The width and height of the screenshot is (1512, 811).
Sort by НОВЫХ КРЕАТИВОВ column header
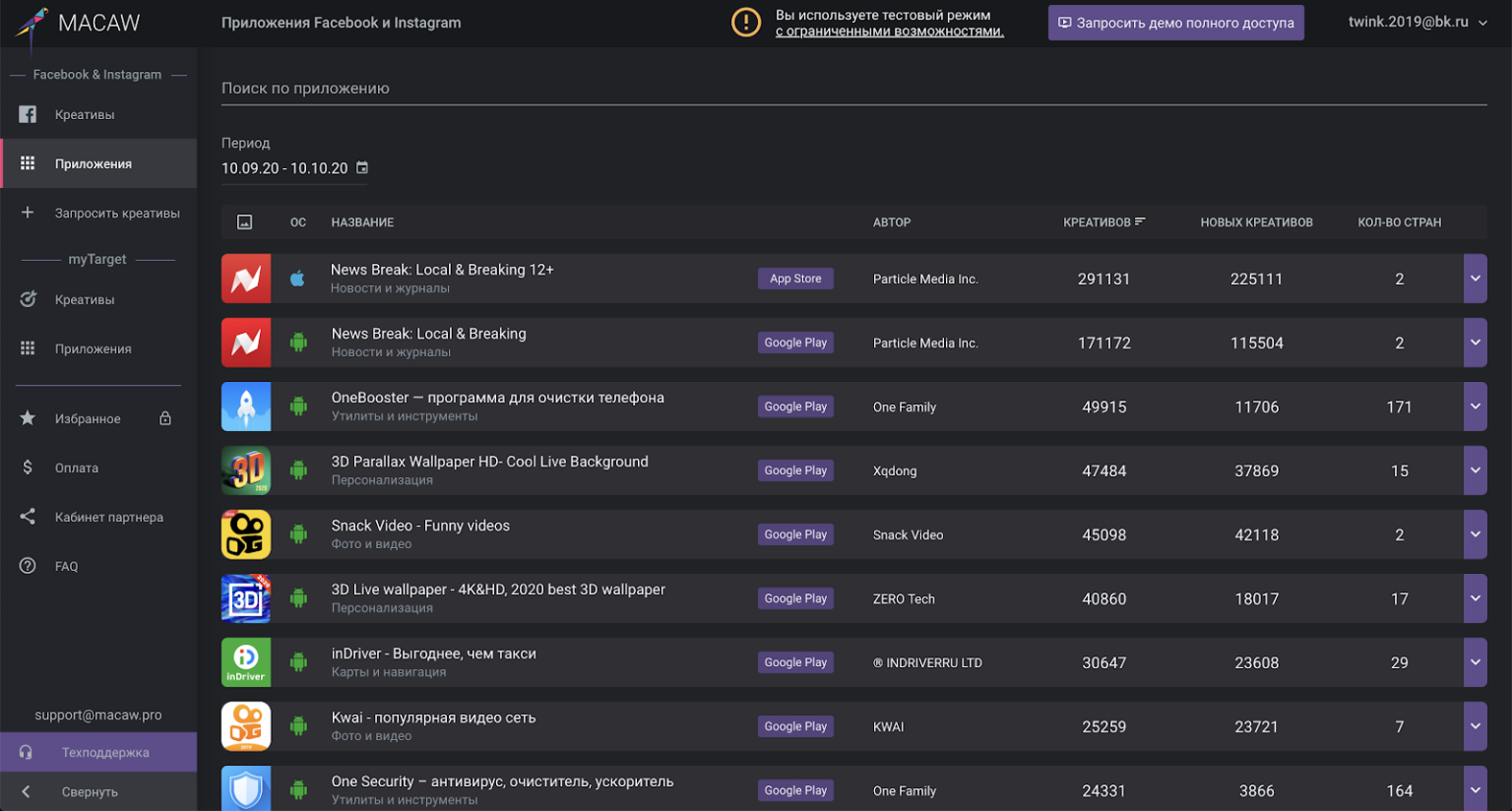click(x=1256, y=222)
